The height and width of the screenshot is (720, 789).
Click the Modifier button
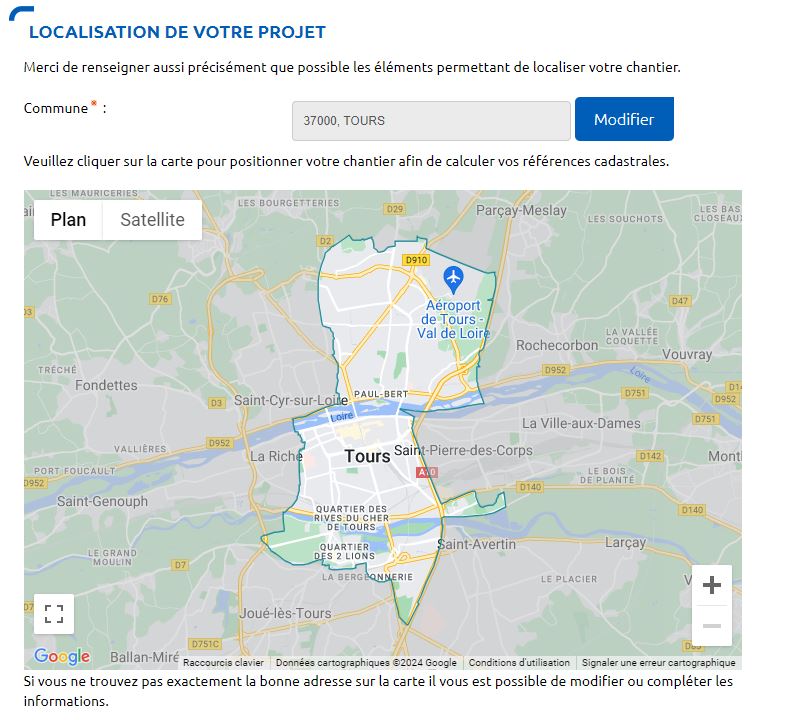(x=624, y=119)
